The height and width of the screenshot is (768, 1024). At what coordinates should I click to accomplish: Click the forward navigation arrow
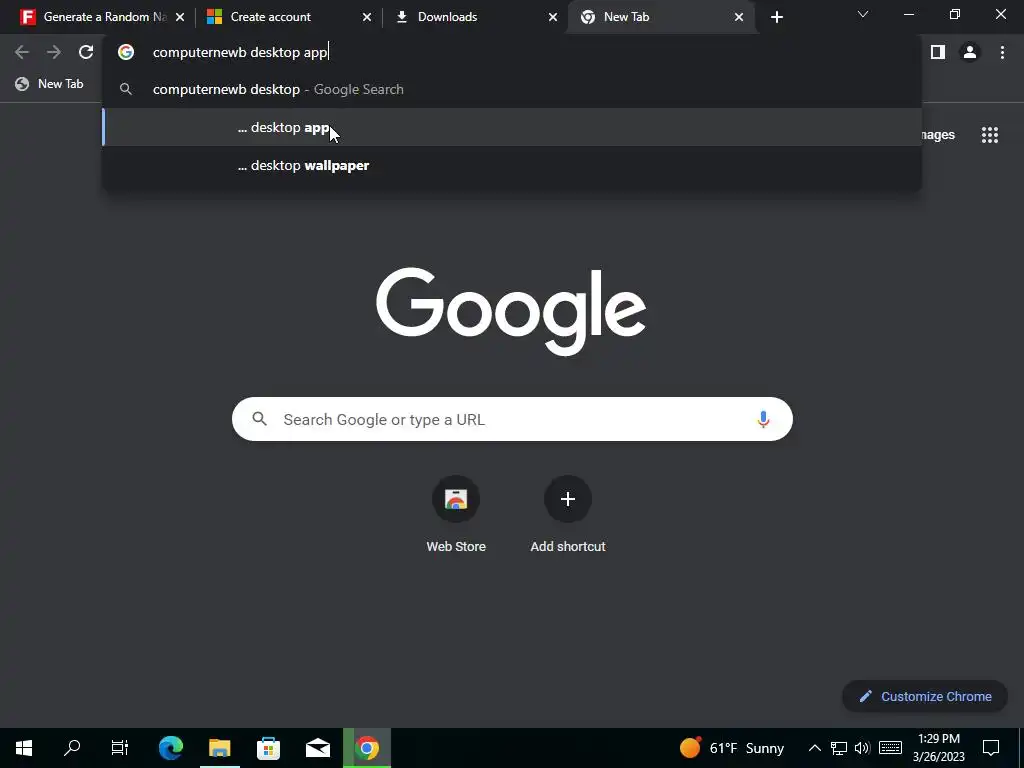click(54, 52)
